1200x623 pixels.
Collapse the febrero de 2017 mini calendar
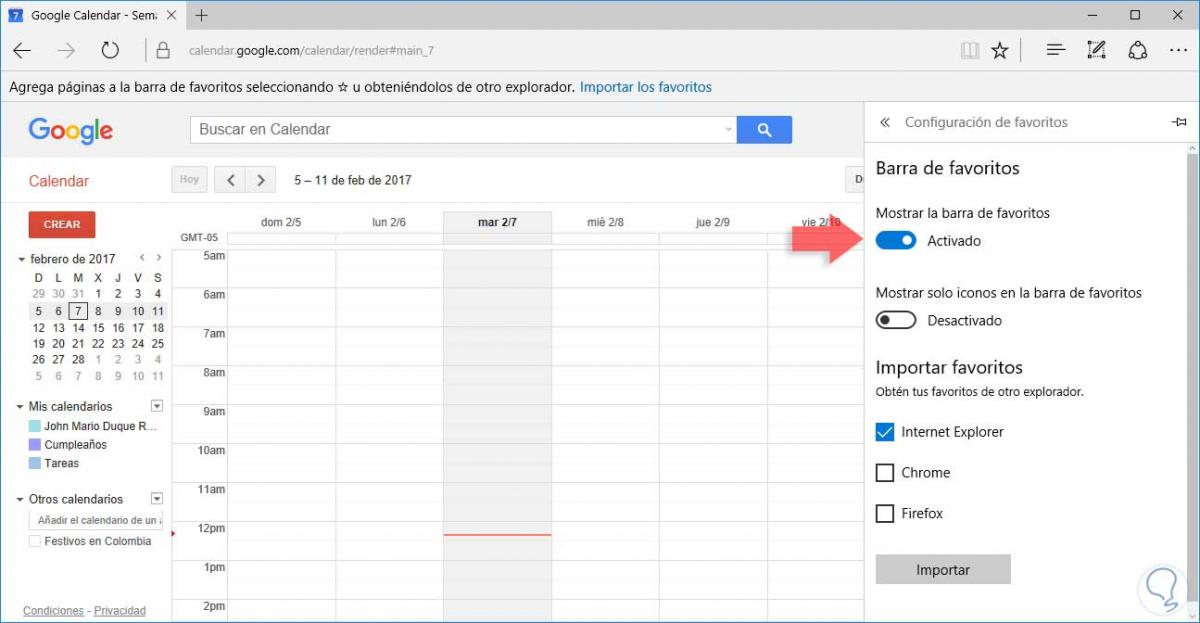21,259
